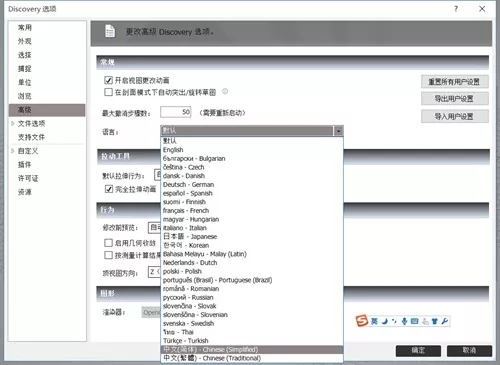Select Nederlands - Dutch from list
This screenshot has height=365, width=500.
click(x=252, y=263)
